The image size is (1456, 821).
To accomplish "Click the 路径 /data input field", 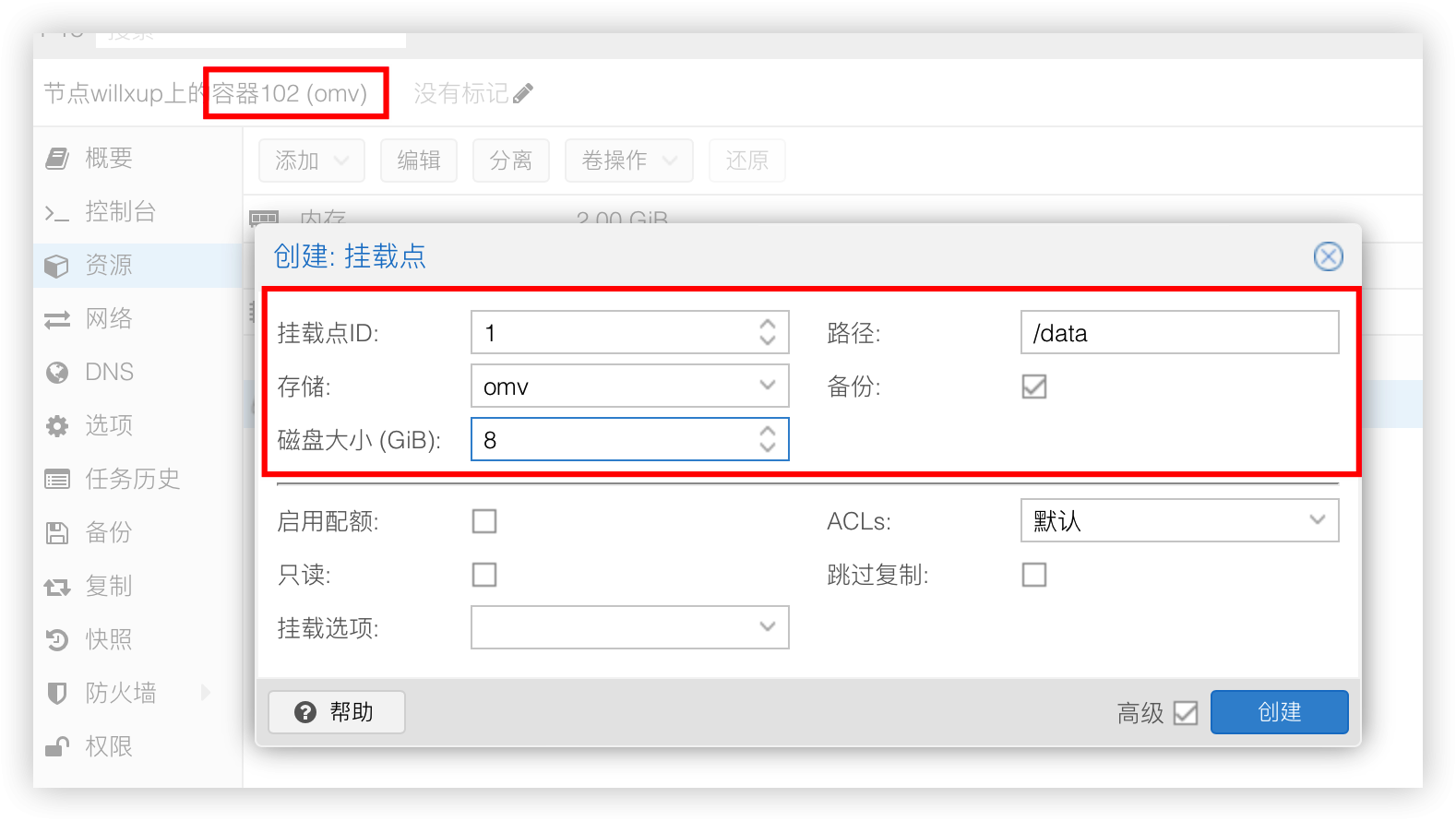I will 1180,332.
